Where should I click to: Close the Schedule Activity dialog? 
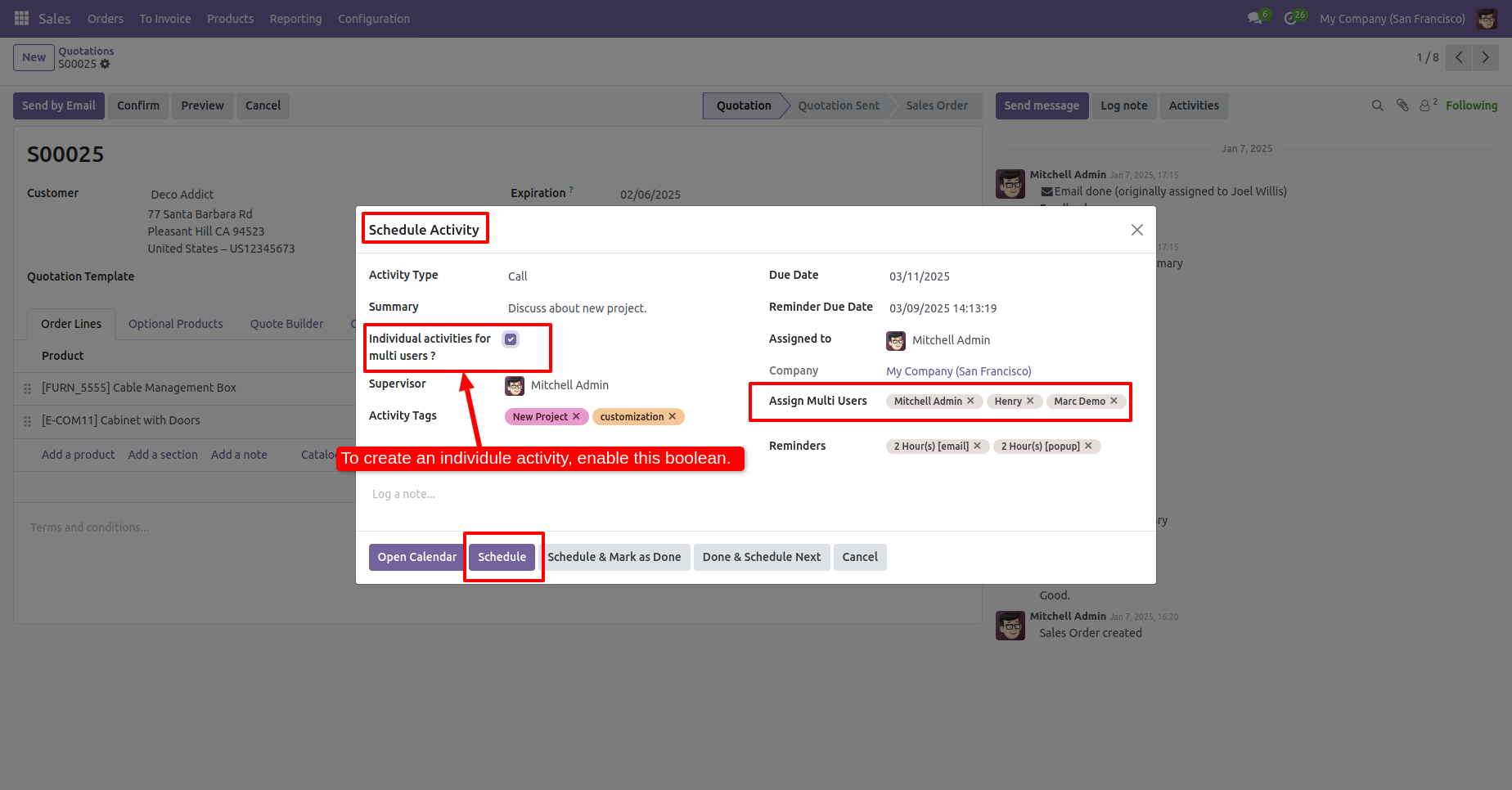tap(1137, 230)
